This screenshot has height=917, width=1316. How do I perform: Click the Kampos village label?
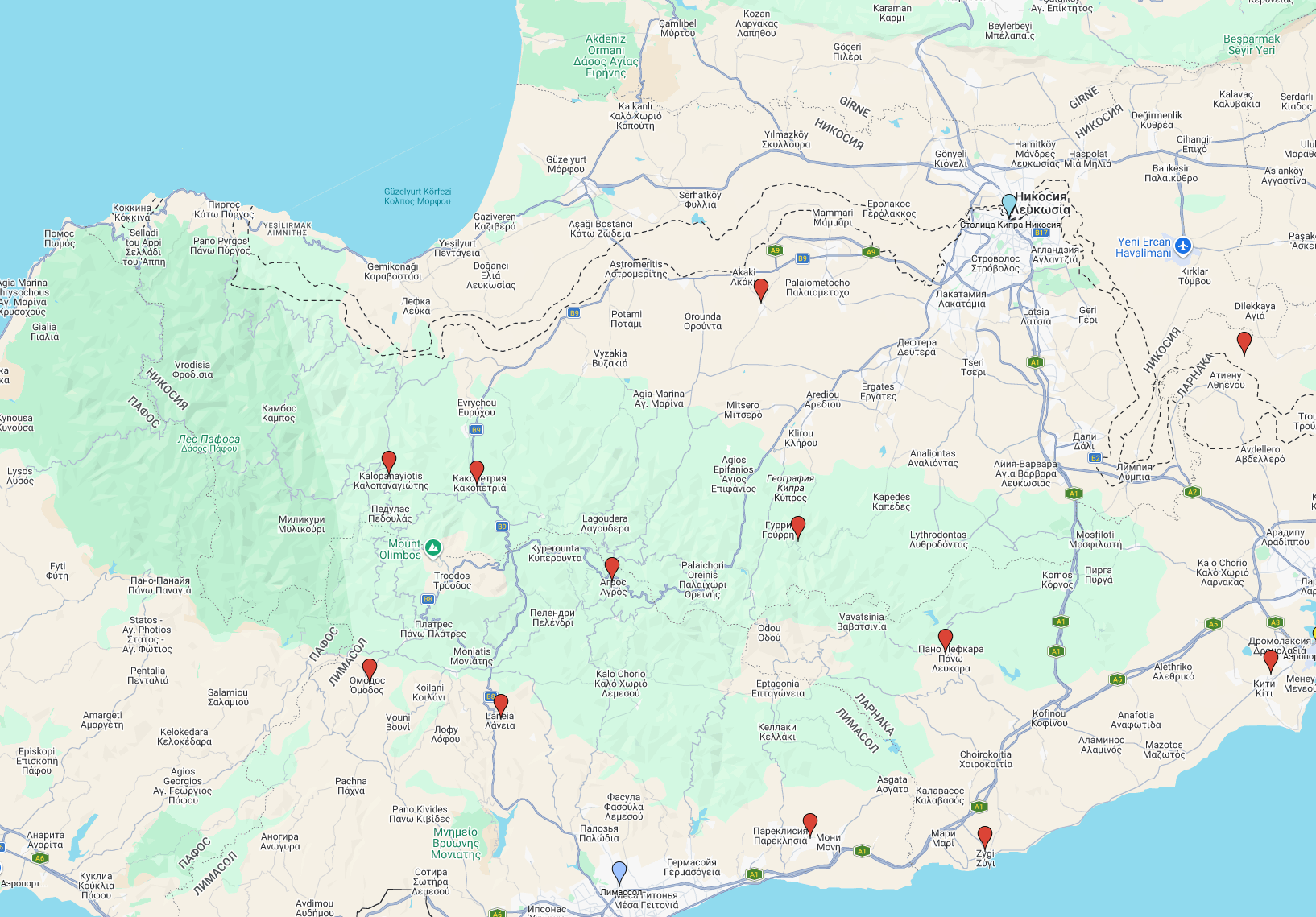pos(279,413)
